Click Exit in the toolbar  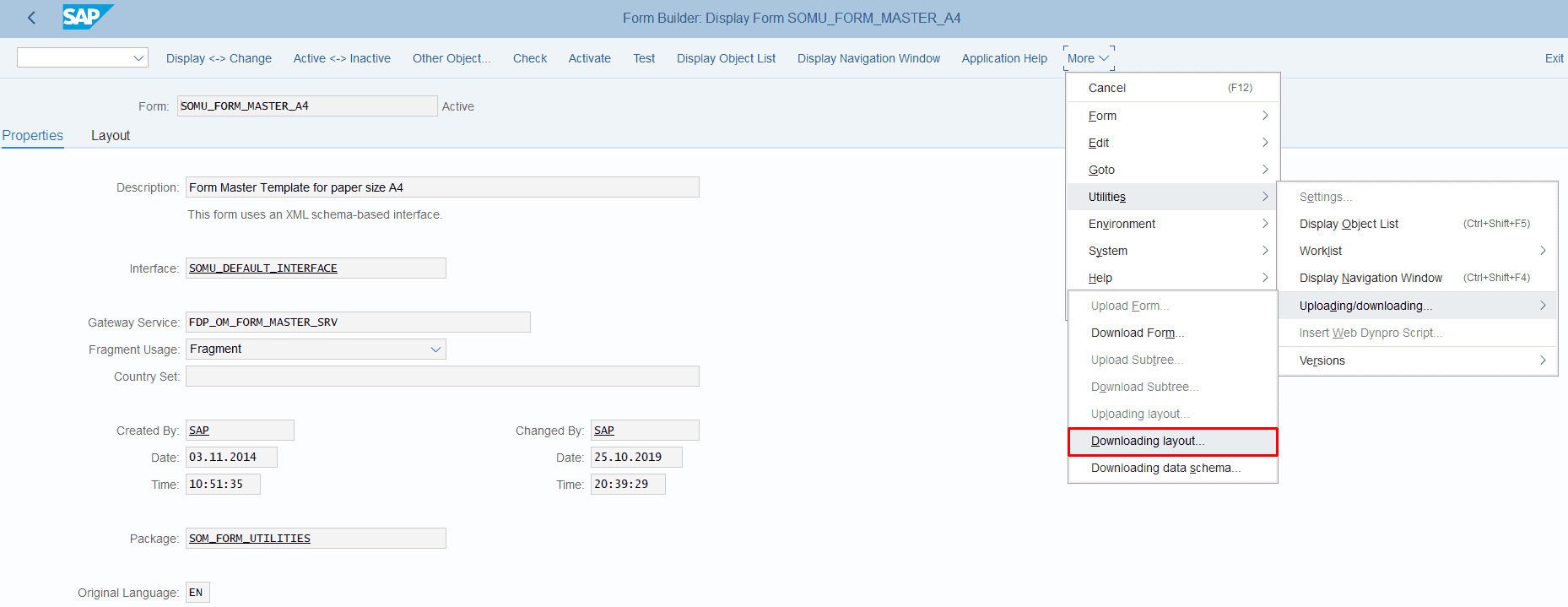(1554, 58)
